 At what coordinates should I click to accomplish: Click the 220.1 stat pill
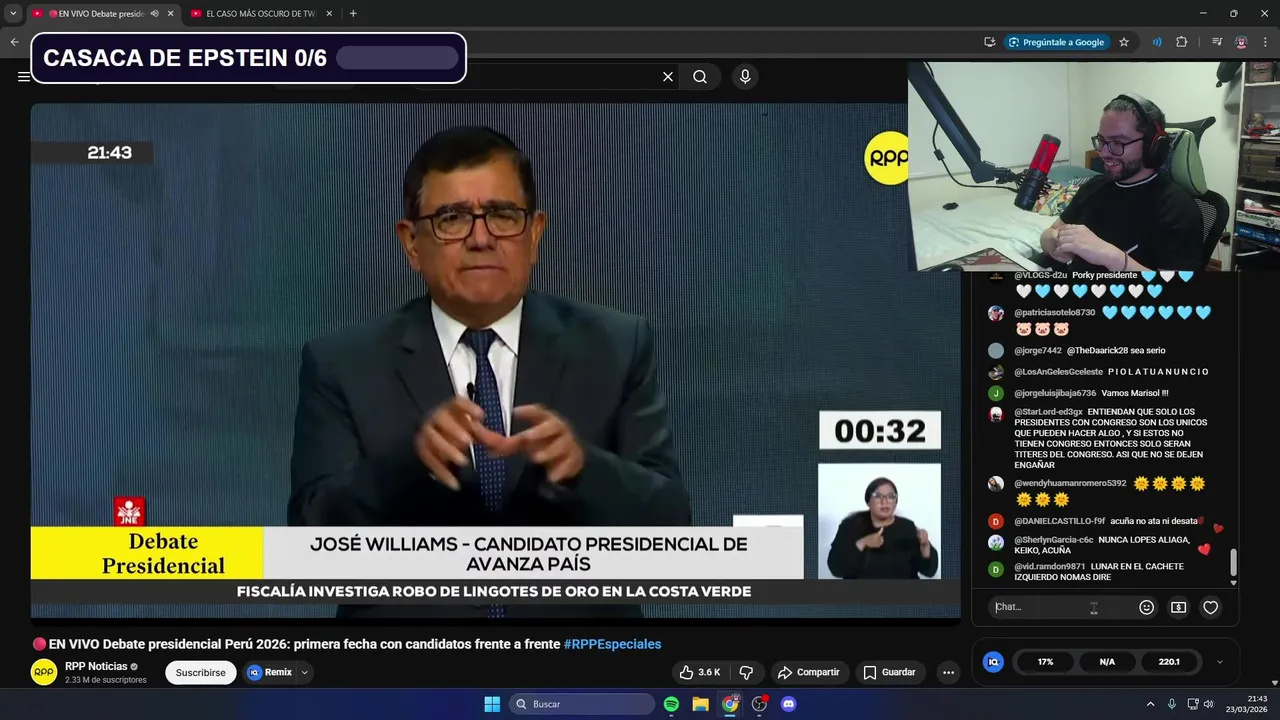[1169, 662]
